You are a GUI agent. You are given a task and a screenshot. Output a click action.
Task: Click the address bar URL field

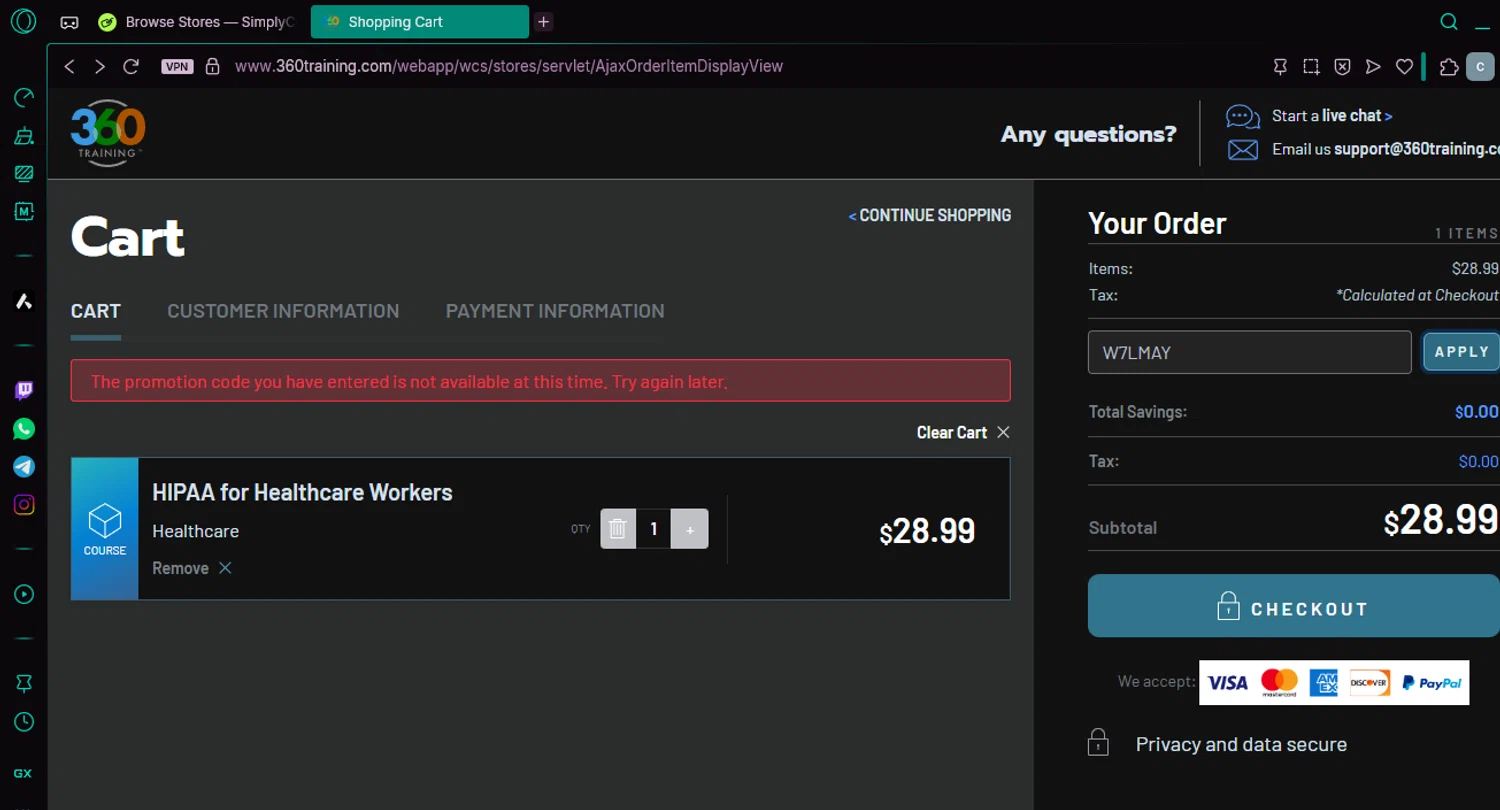tap(508, 66)
